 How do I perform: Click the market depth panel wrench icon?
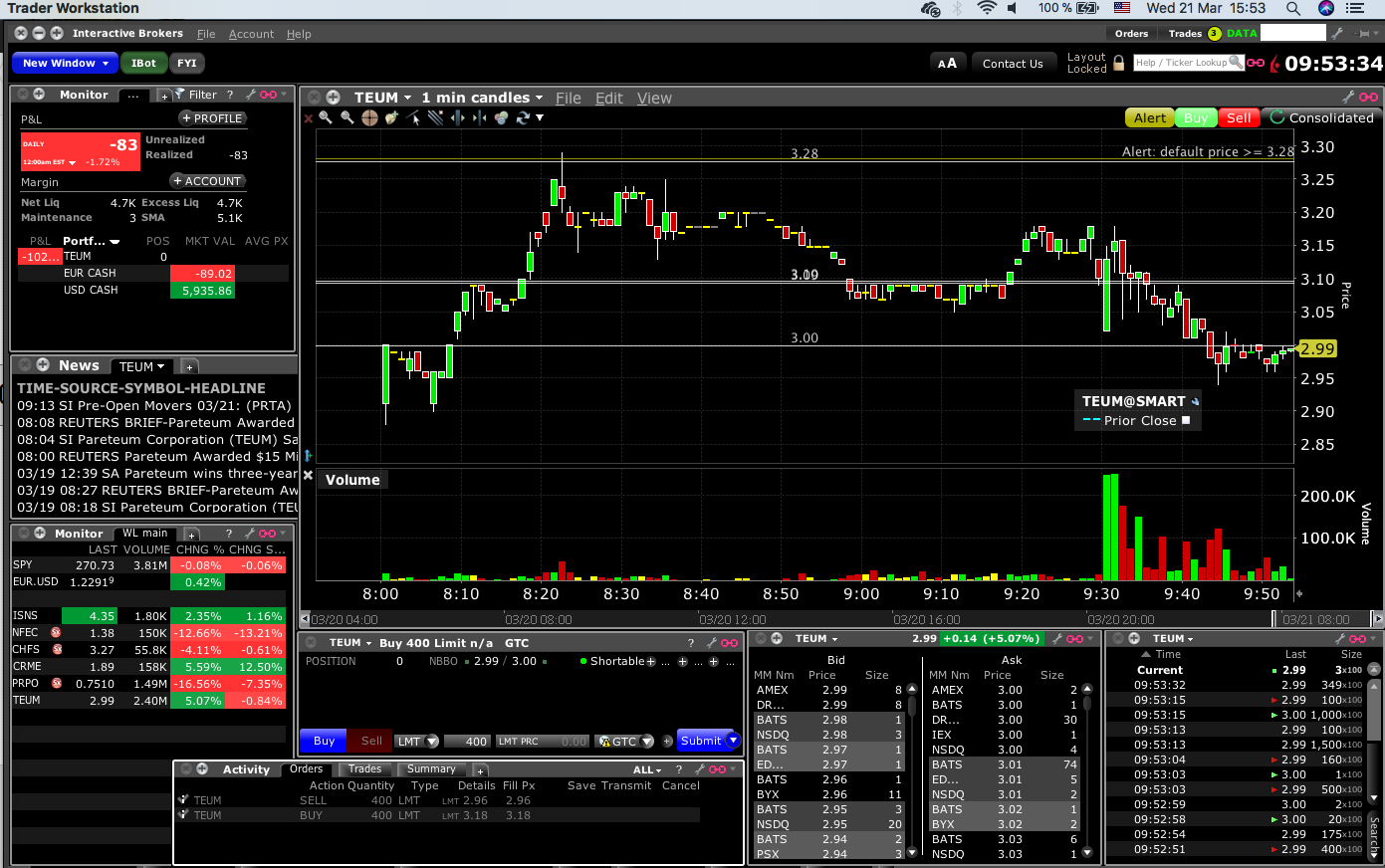[x=1055, y=638]
